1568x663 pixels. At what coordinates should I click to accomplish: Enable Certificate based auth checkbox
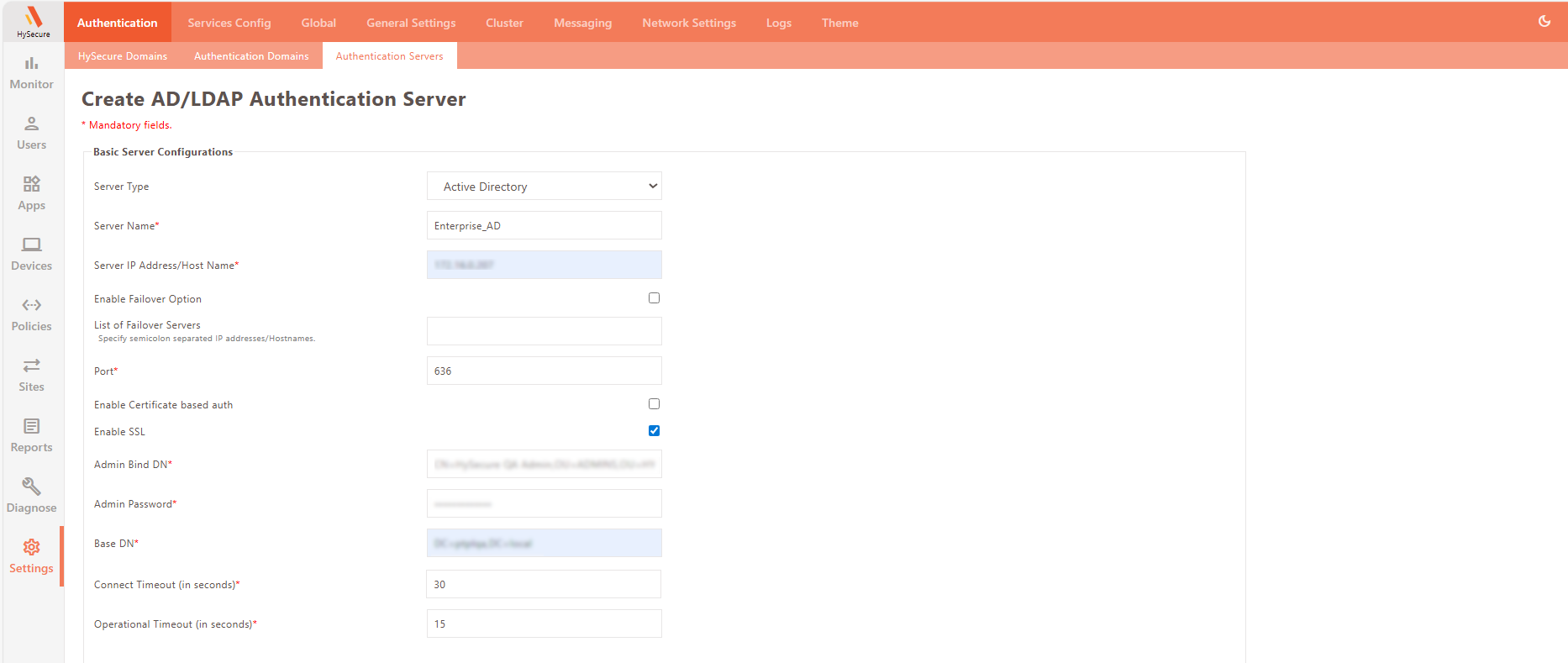tap(654, 404)
